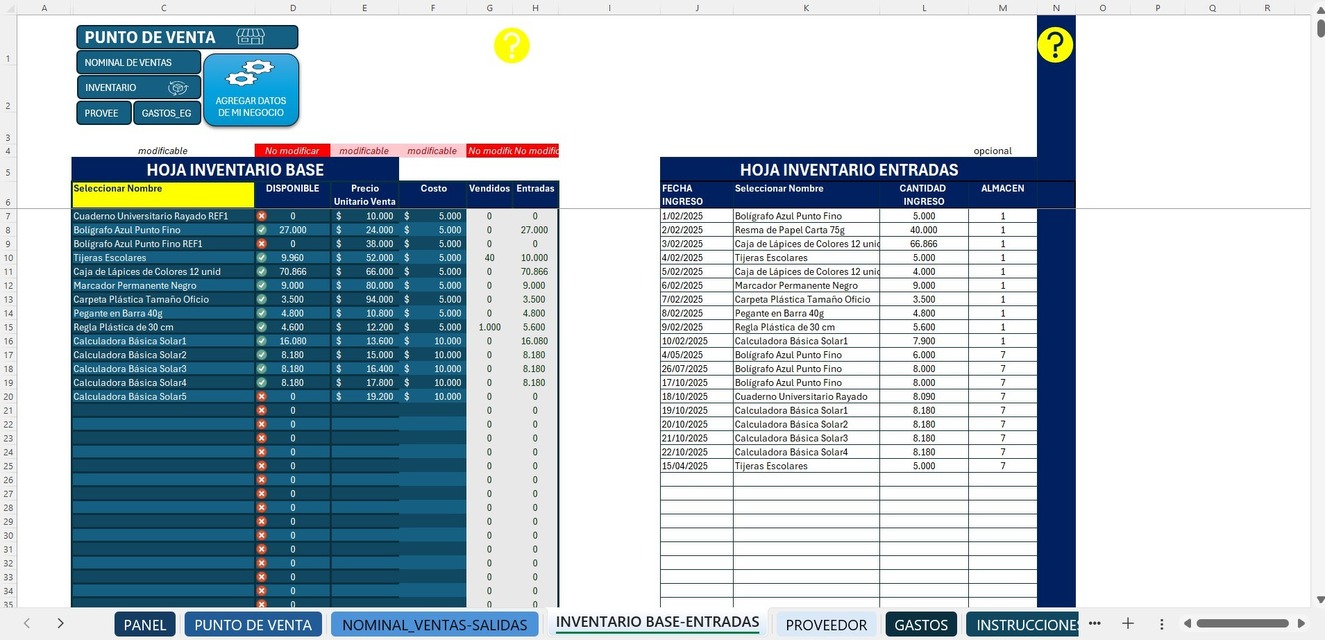Click the Precio Unitario Venta header cell

point(364,194)
